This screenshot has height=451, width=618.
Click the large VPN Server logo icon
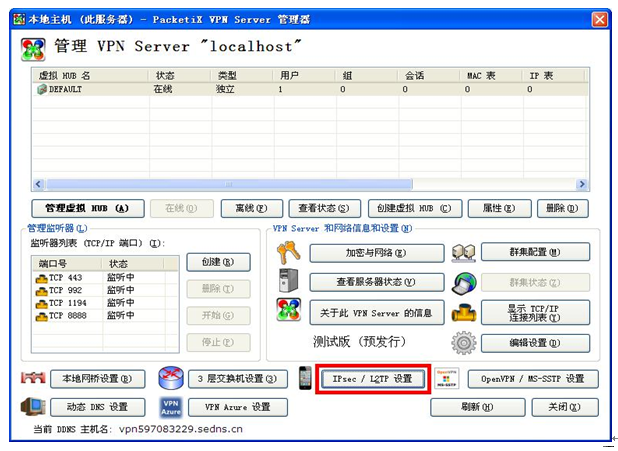click(33, 49)
